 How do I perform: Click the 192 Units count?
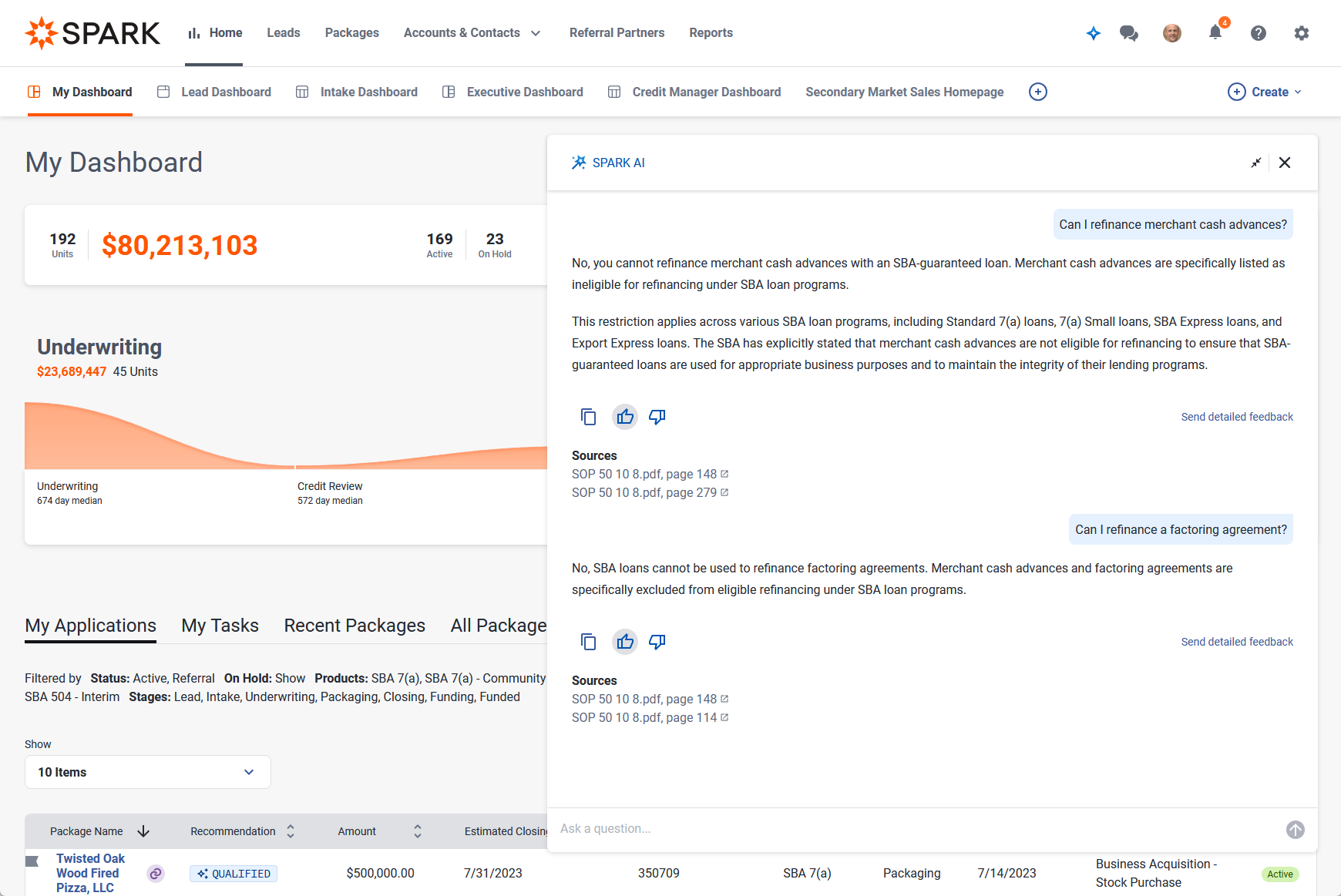62,245
